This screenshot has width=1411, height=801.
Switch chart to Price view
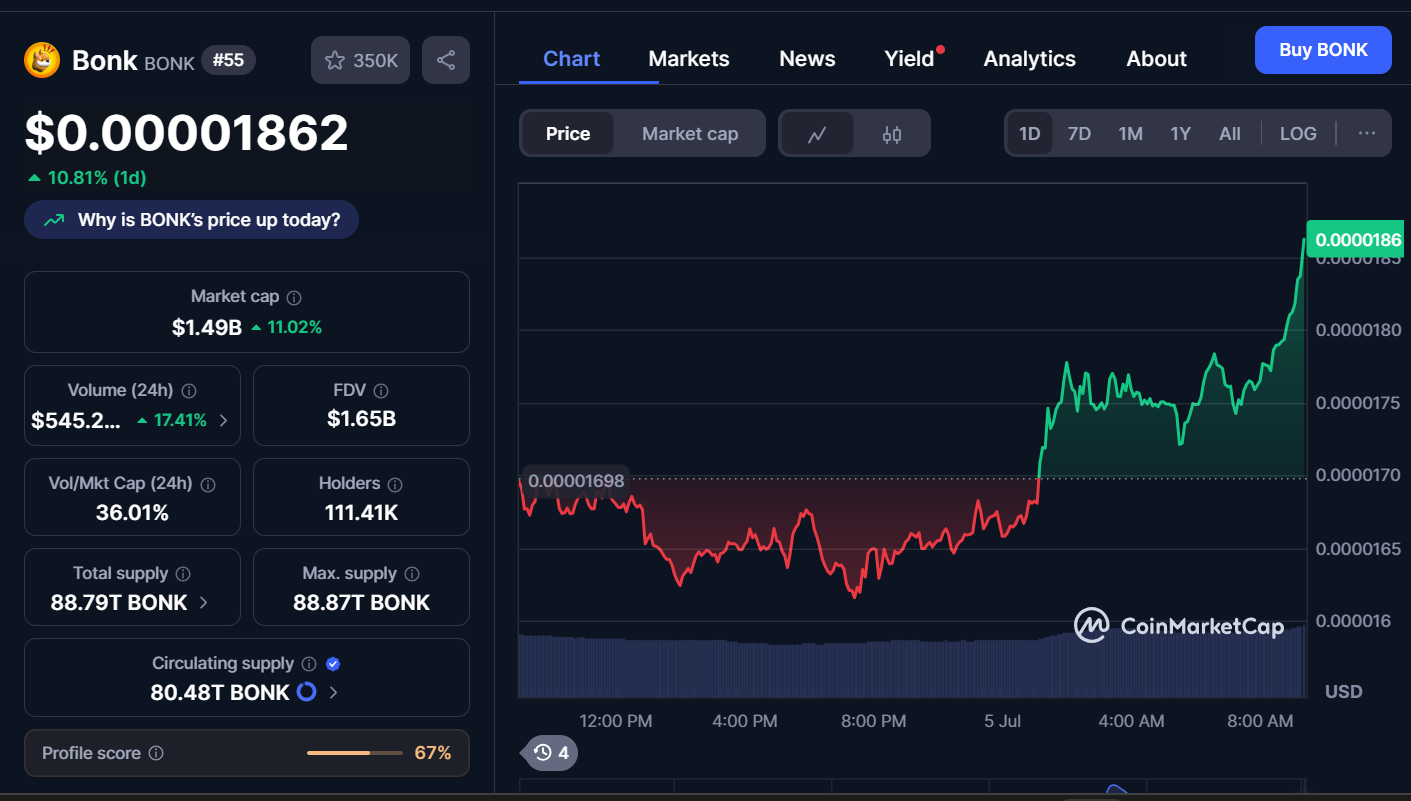point(568,134)
